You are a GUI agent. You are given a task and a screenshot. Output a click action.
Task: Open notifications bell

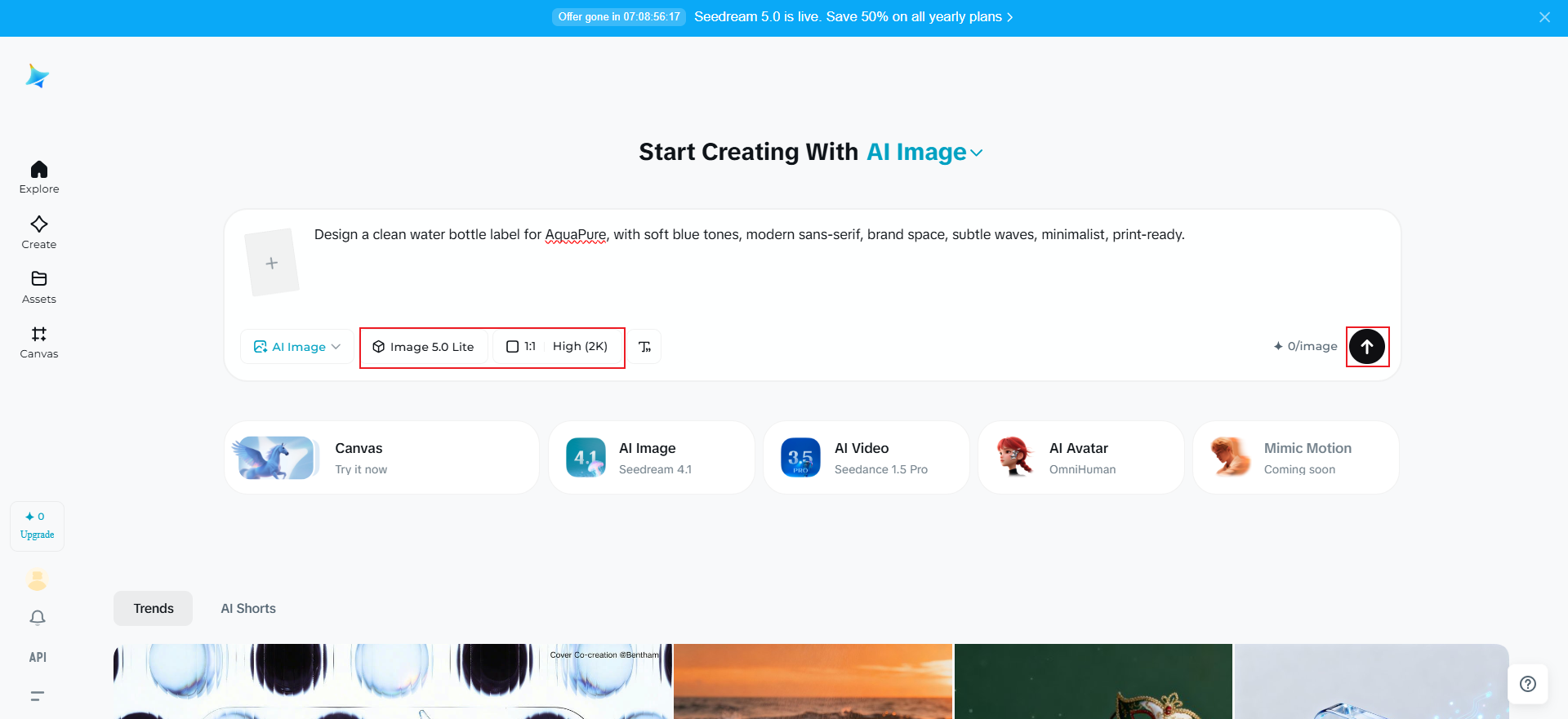(38, 618)
